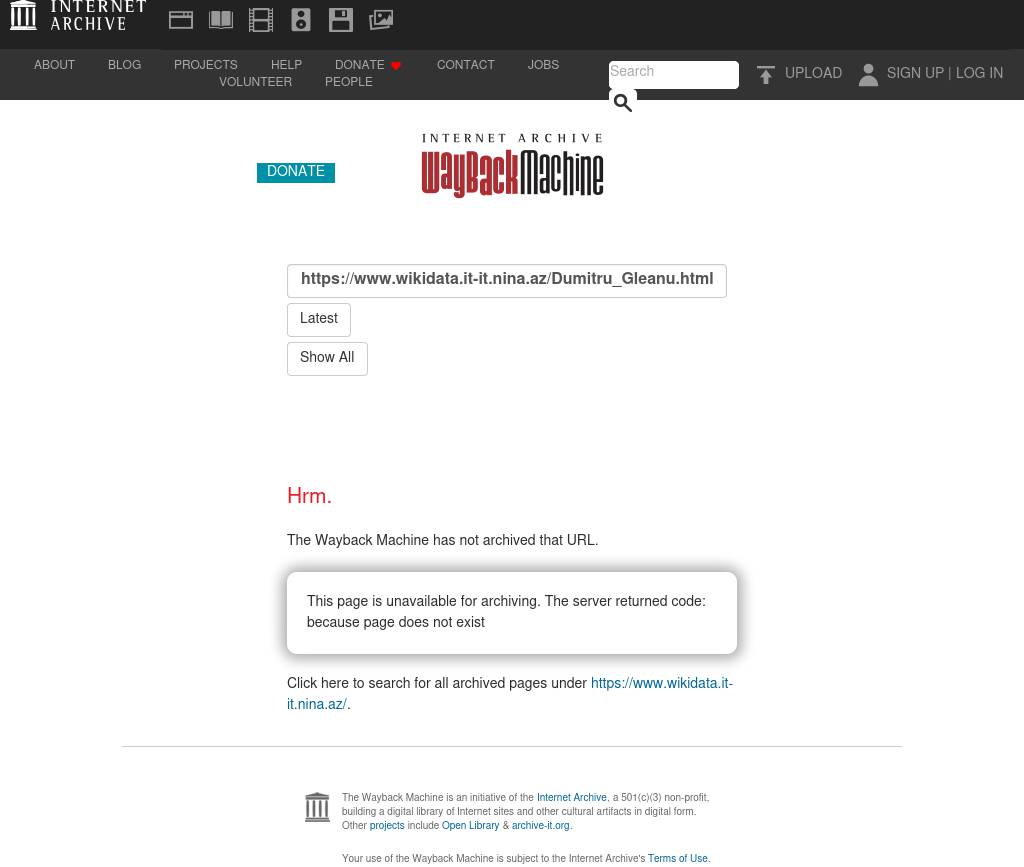Open the Web media type icon

(181, 20)
